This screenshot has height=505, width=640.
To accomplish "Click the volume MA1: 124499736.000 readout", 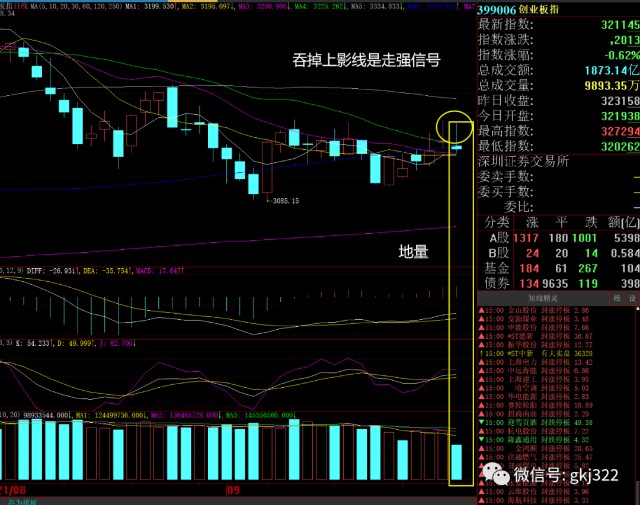I will click(x=110, y=415).
